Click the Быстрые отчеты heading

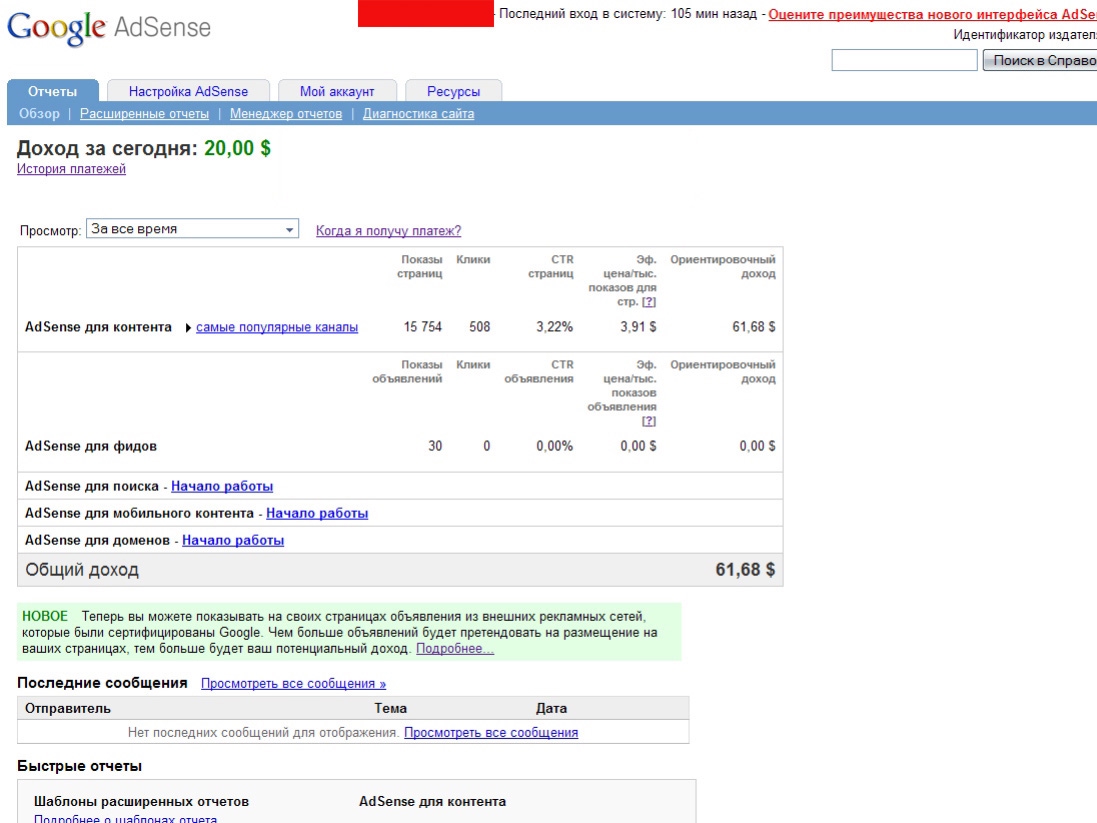click(x=80, y=766)
